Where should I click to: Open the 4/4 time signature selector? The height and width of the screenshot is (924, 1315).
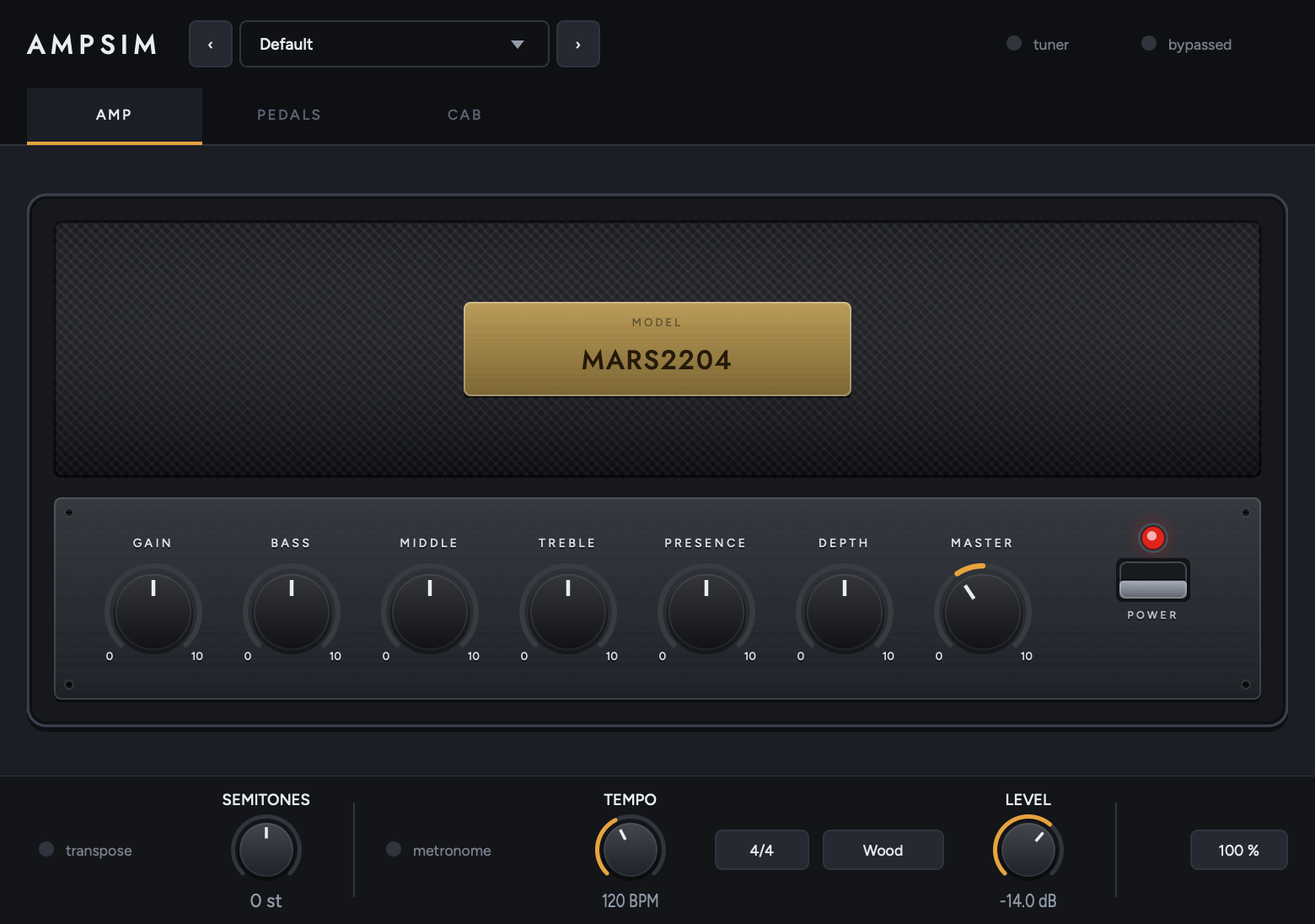click(762, 850)
